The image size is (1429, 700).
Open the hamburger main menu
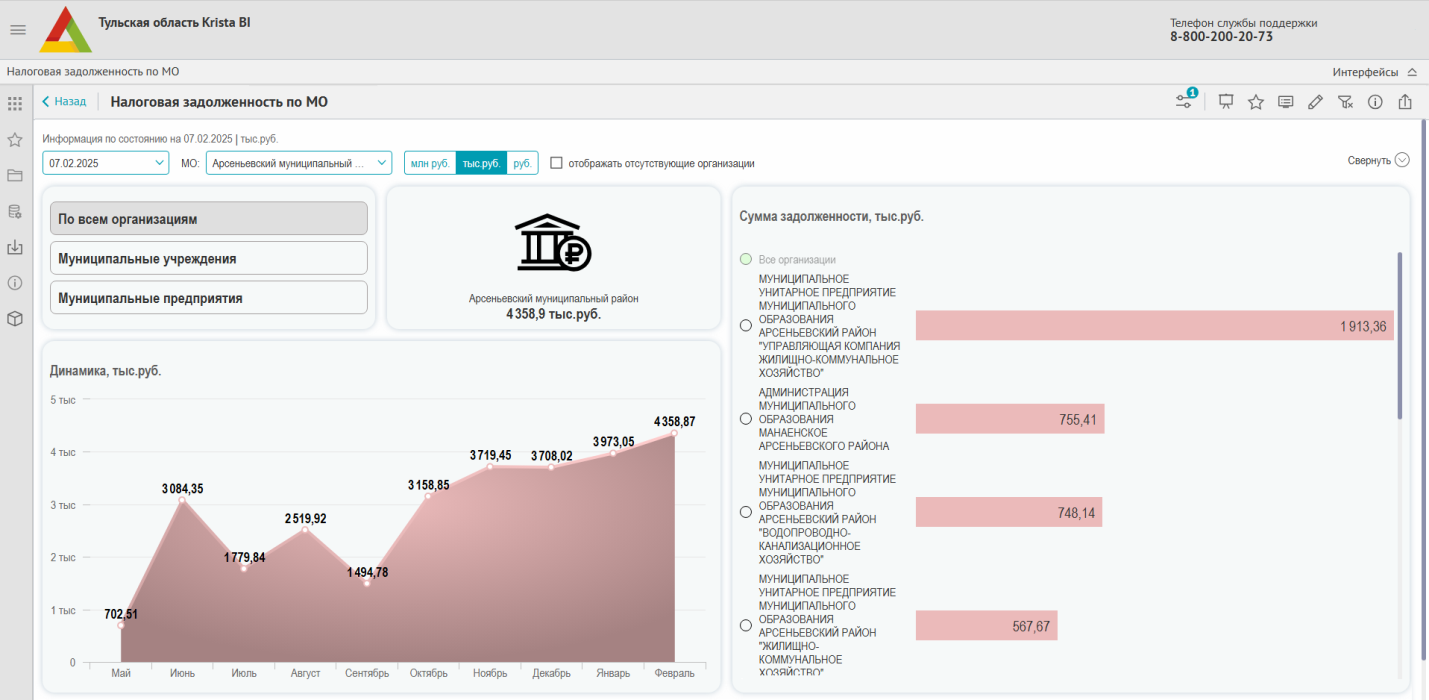coord(17,30)
